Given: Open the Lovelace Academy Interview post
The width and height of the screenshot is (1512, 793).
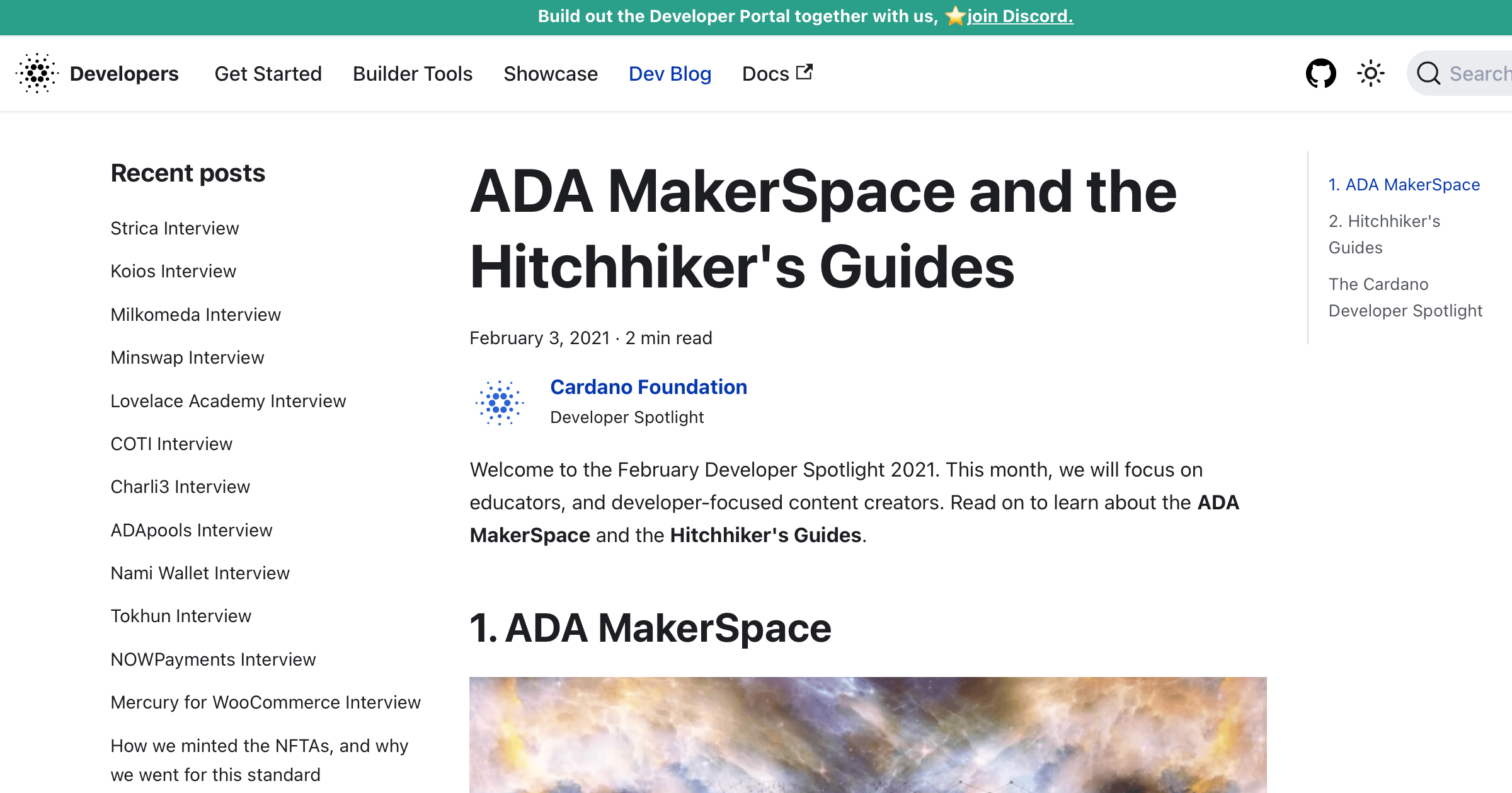Looking at the screenshot, I should (x=228, y=401).
